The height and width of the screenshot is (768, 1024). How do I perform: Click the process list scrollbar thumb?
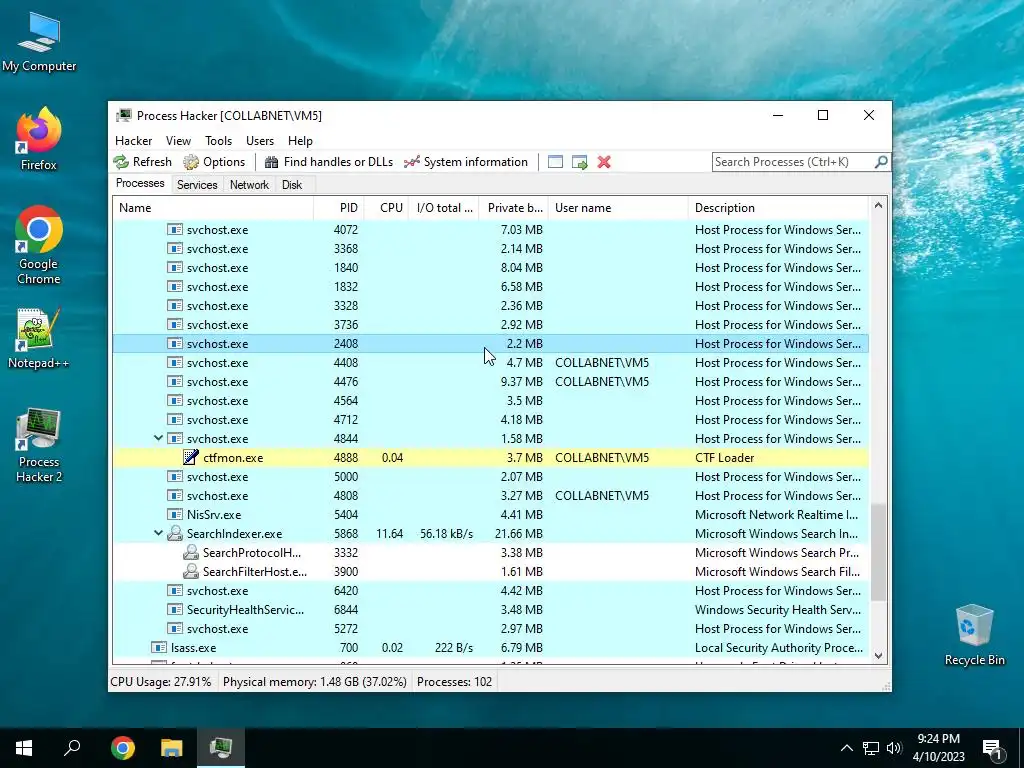coord(878,552)
